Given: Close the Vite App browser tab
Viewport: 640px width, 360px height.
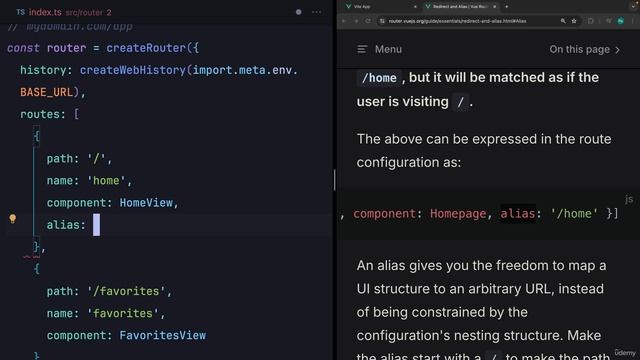Looking at the screenshot, I should pos(415,7).
